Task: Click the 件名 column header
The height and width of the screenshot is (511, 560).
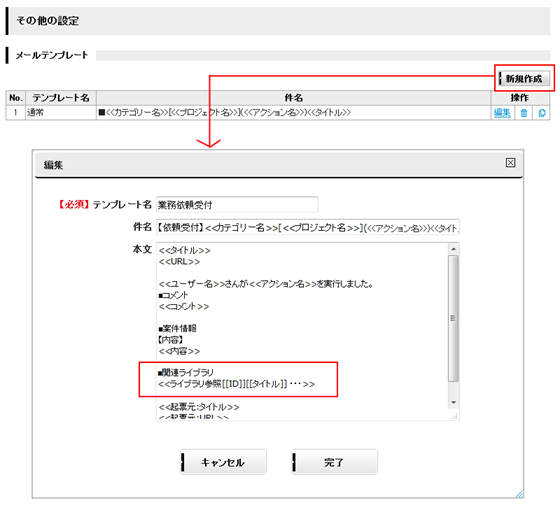Action: click(x=294, y=98)
